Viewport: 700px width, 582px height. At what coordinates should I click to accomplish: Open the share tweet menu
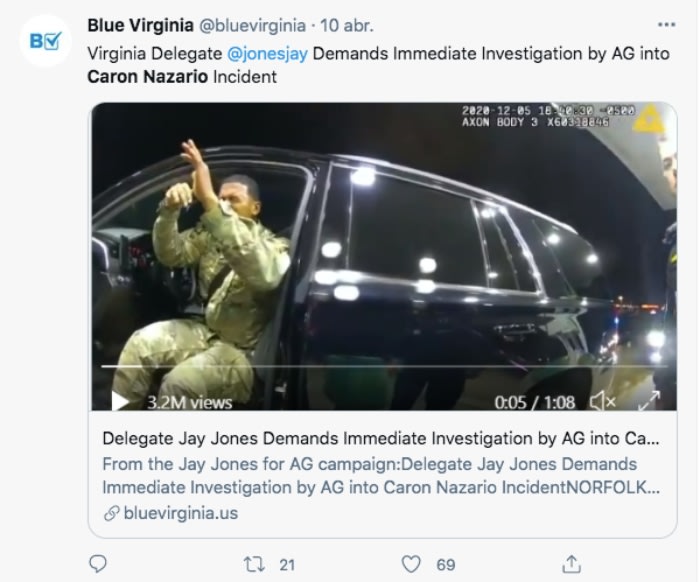point(571,564)
